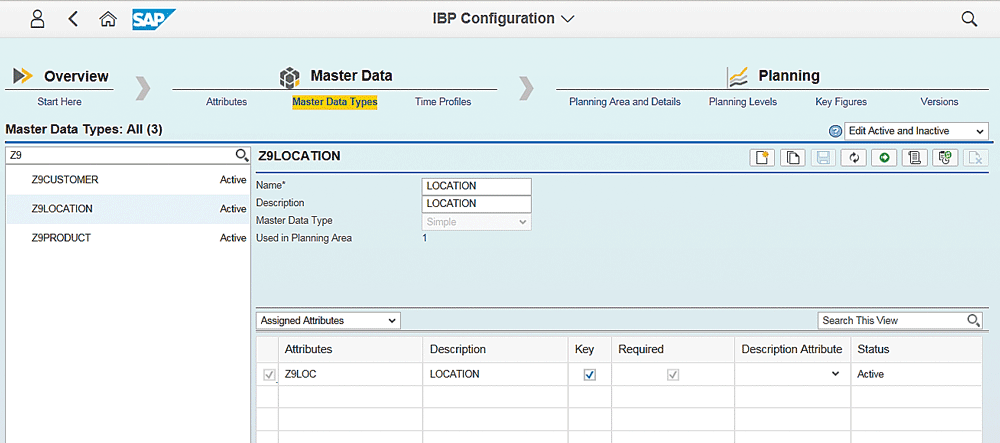Open the user profile icon
This screenshot has height=443, width=1000.
point(38,18)
